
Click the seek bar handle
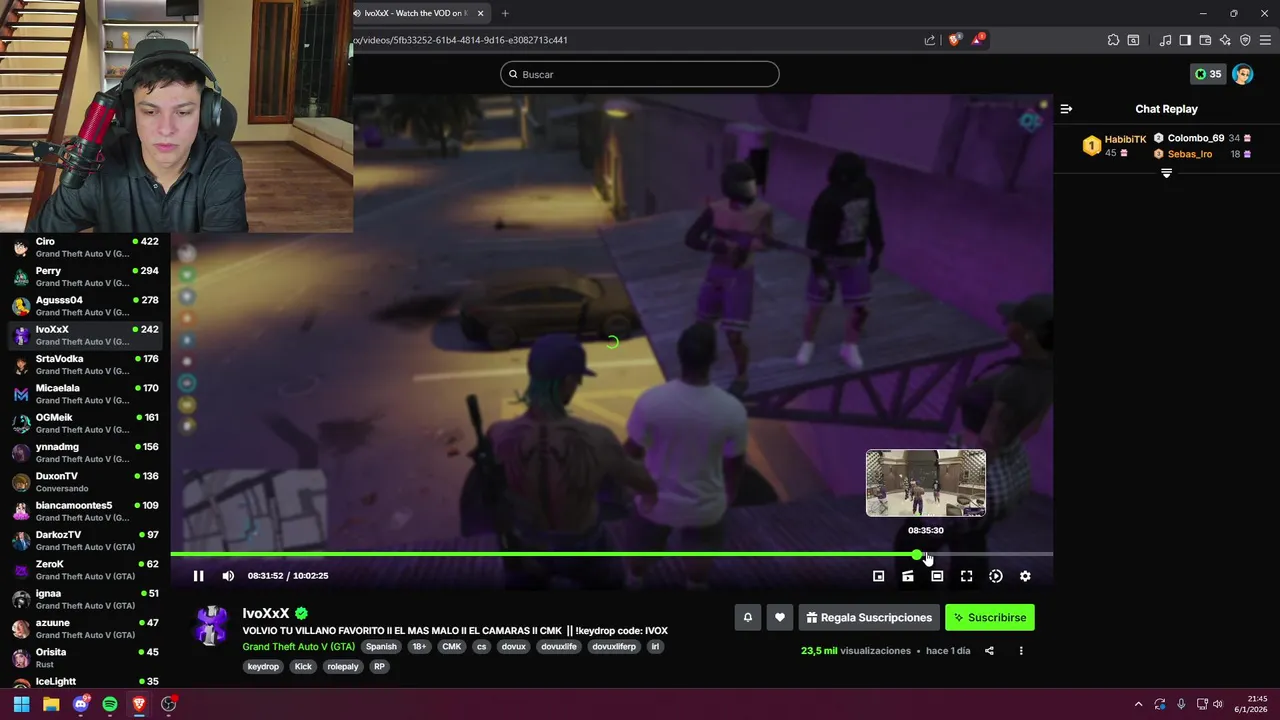pos(917,554)
